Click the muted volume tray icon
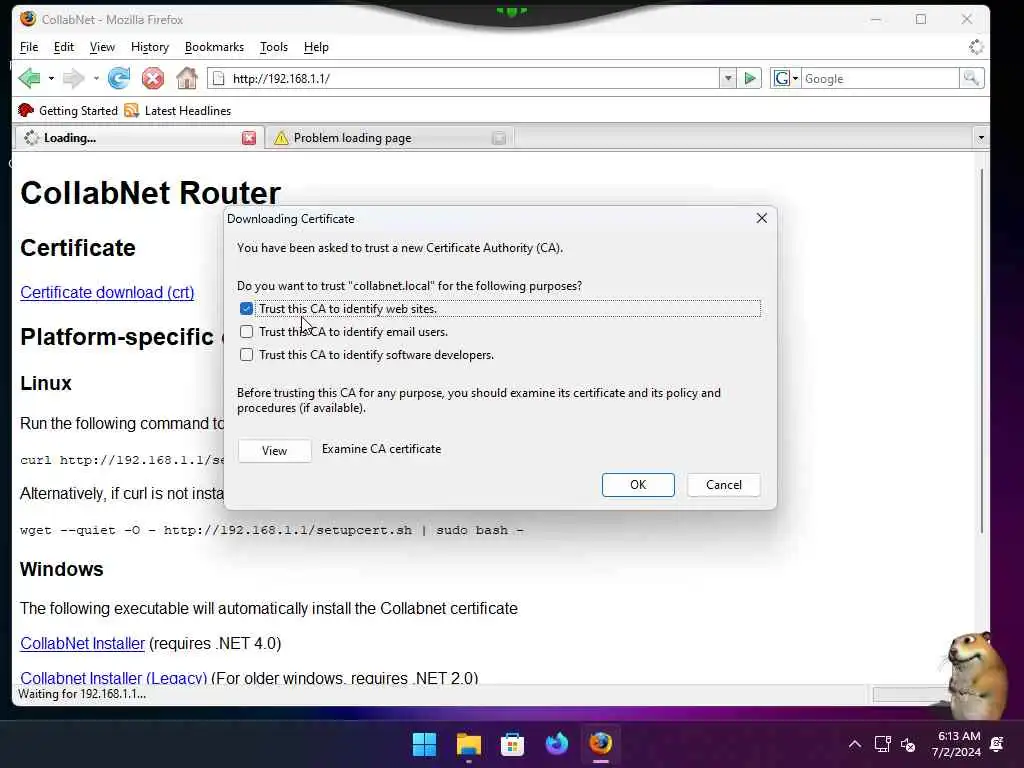This screenshot has width=1024, height=768. (908, 744)
